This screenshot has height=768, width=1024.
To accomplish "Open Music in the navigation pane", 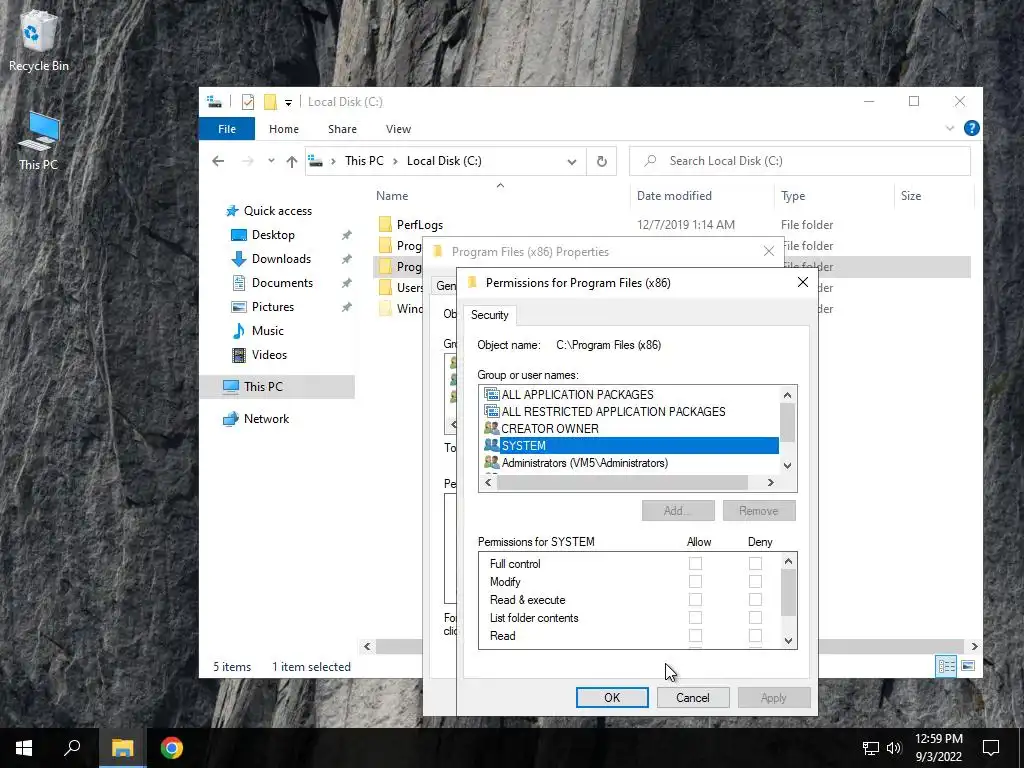I will [x=267, y=331].
